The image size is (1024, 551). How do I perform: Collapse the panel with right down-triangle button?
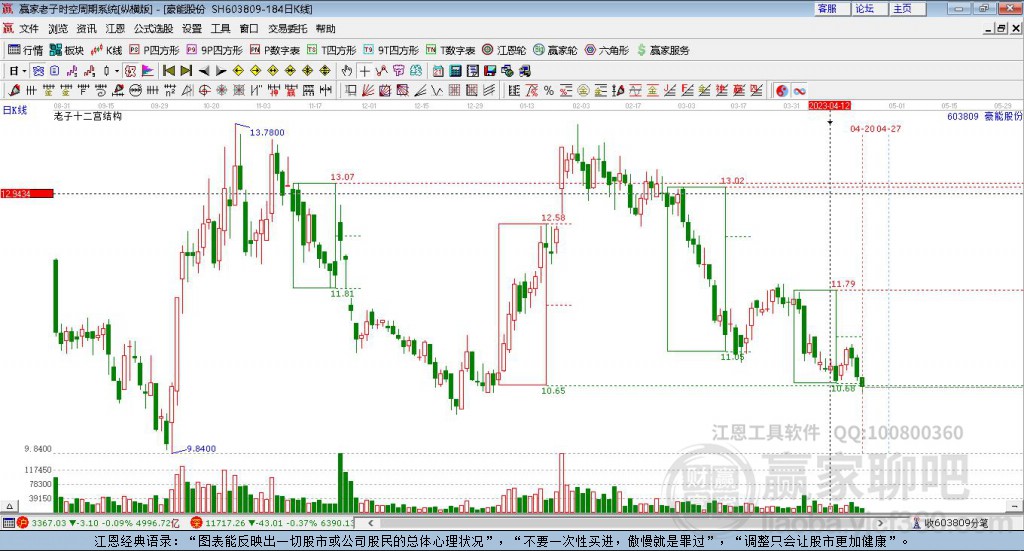[x=1014, y=506]
